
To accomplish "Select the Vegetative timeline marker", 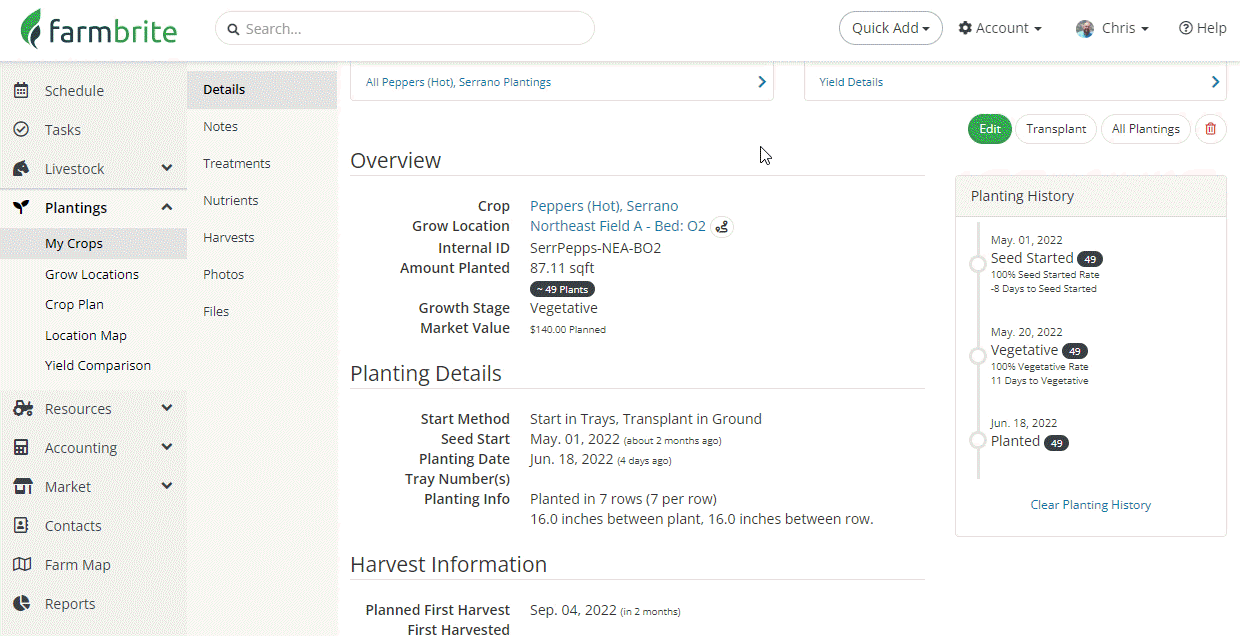I will 978,356.
